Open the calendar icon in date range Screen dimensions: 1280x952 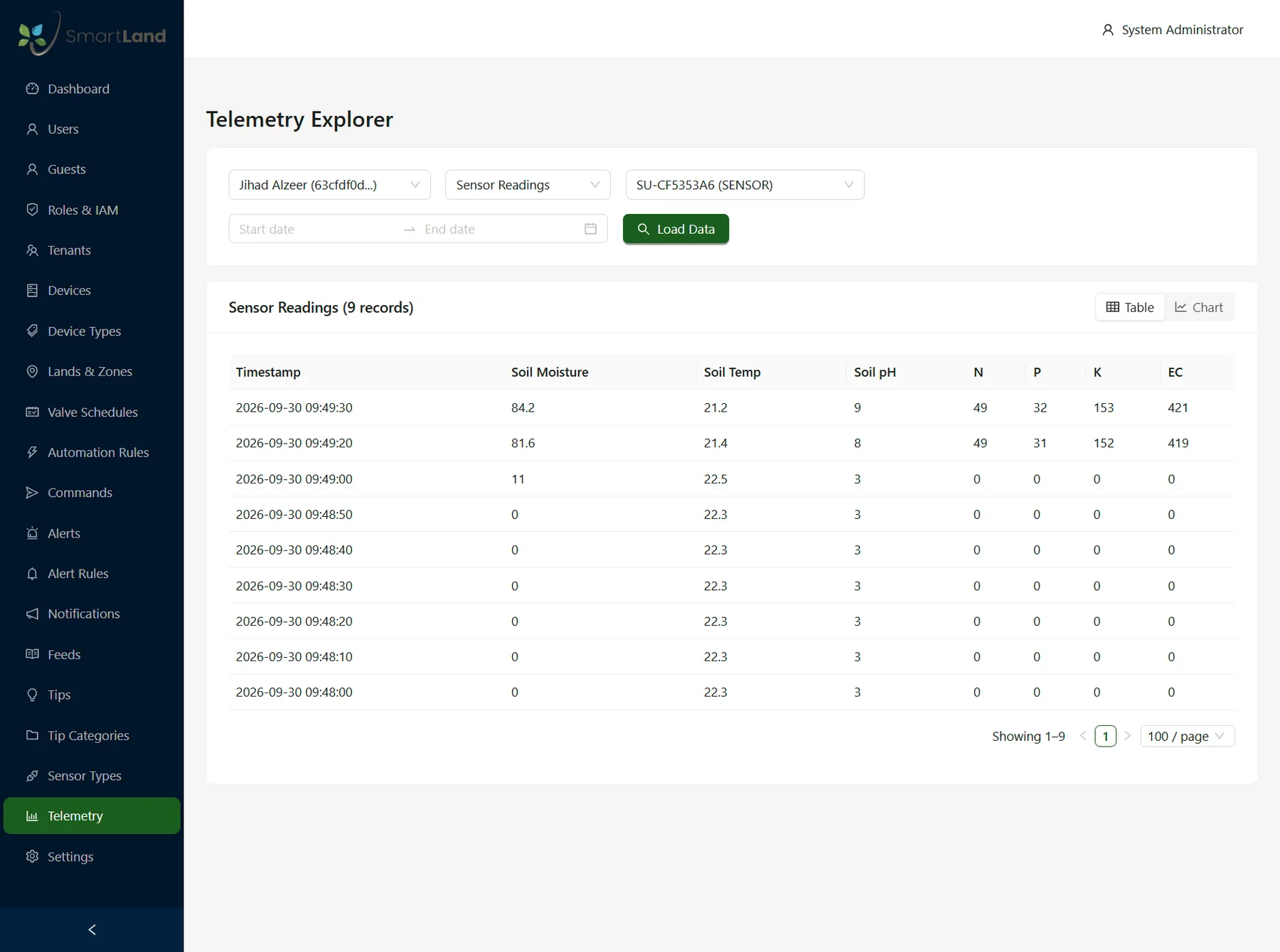tap(590, 229)
